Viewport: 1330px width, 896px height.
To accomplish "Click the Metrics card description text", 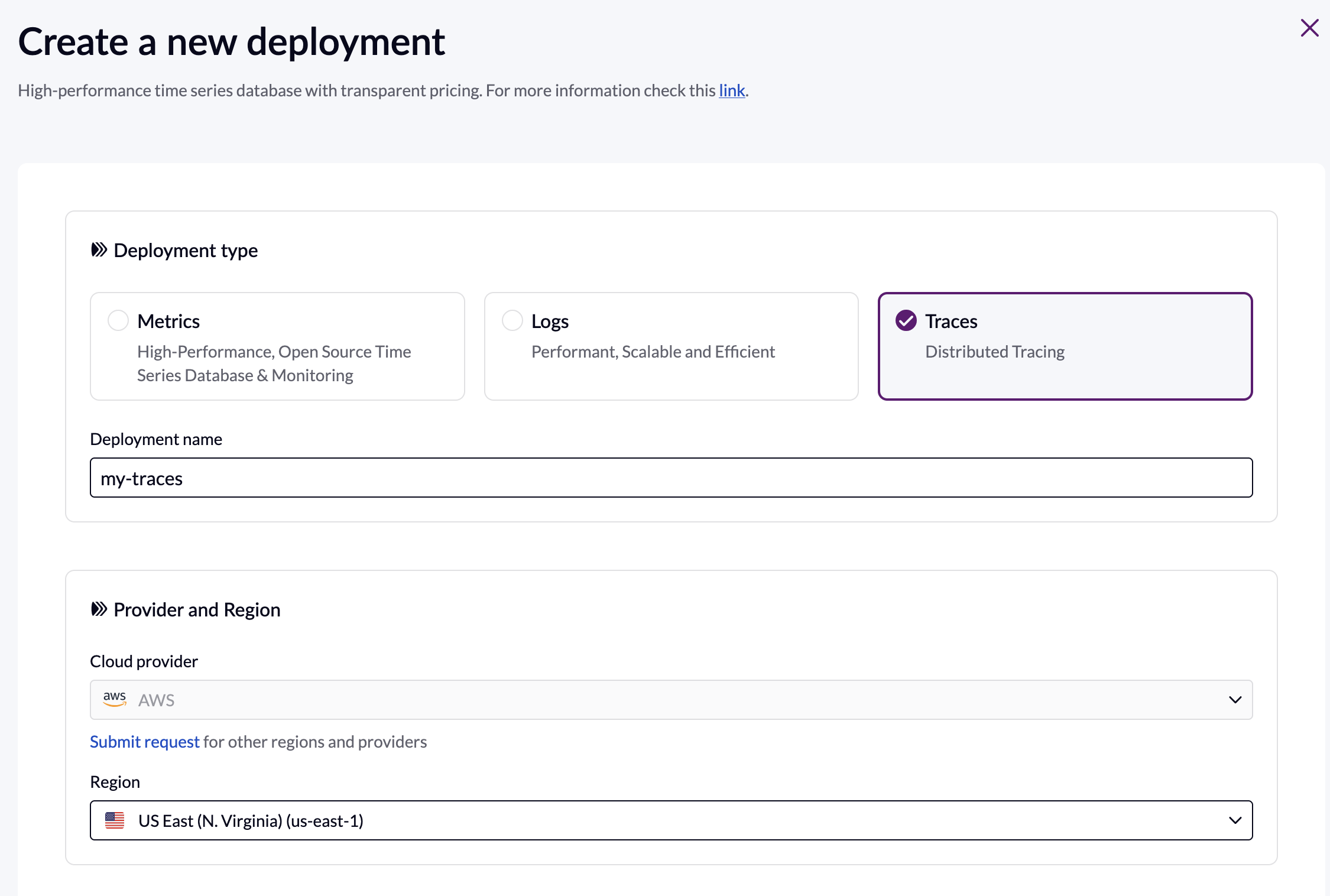I will click(274, 363).
